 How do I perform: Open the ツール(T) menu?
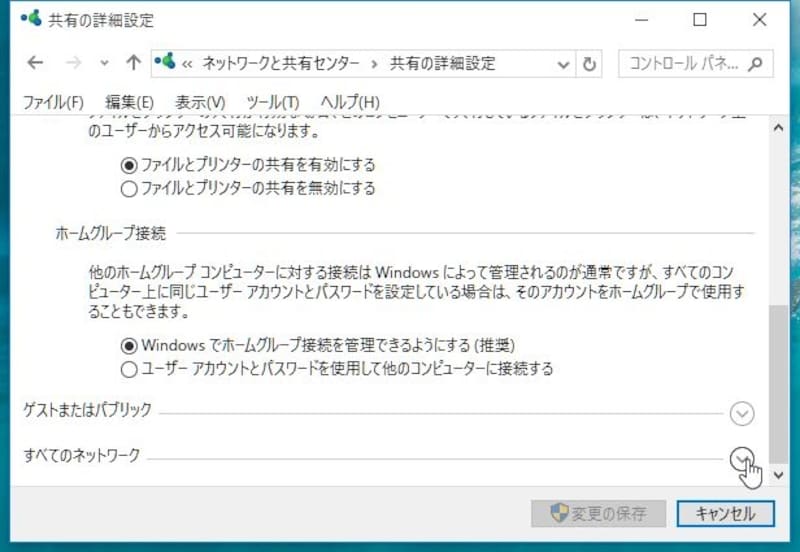(x=273, y=102)
